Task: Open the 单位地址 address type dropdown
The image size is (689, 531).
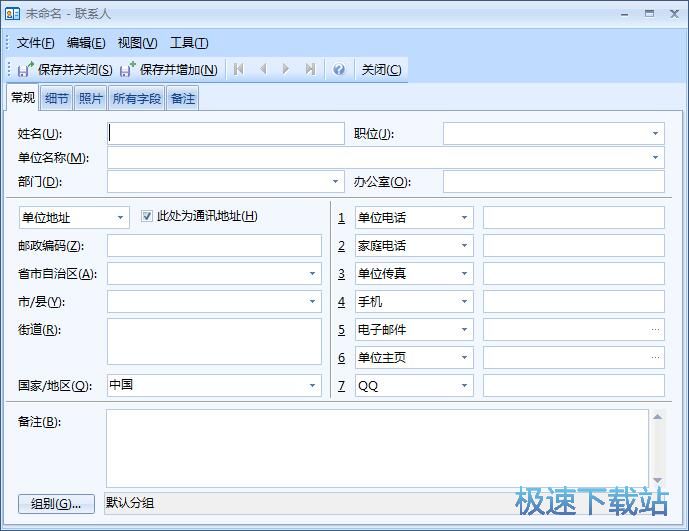Action: [120, 218]
